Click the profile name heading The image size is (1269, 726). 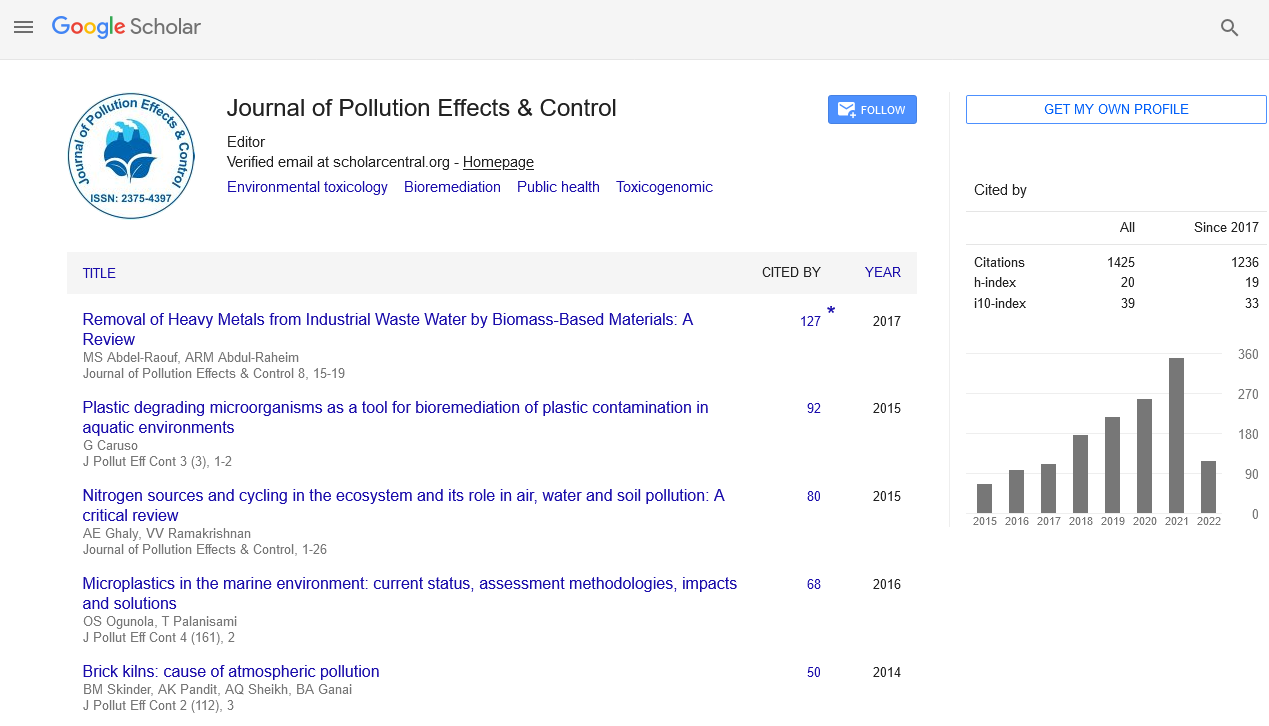coord(422,108)
